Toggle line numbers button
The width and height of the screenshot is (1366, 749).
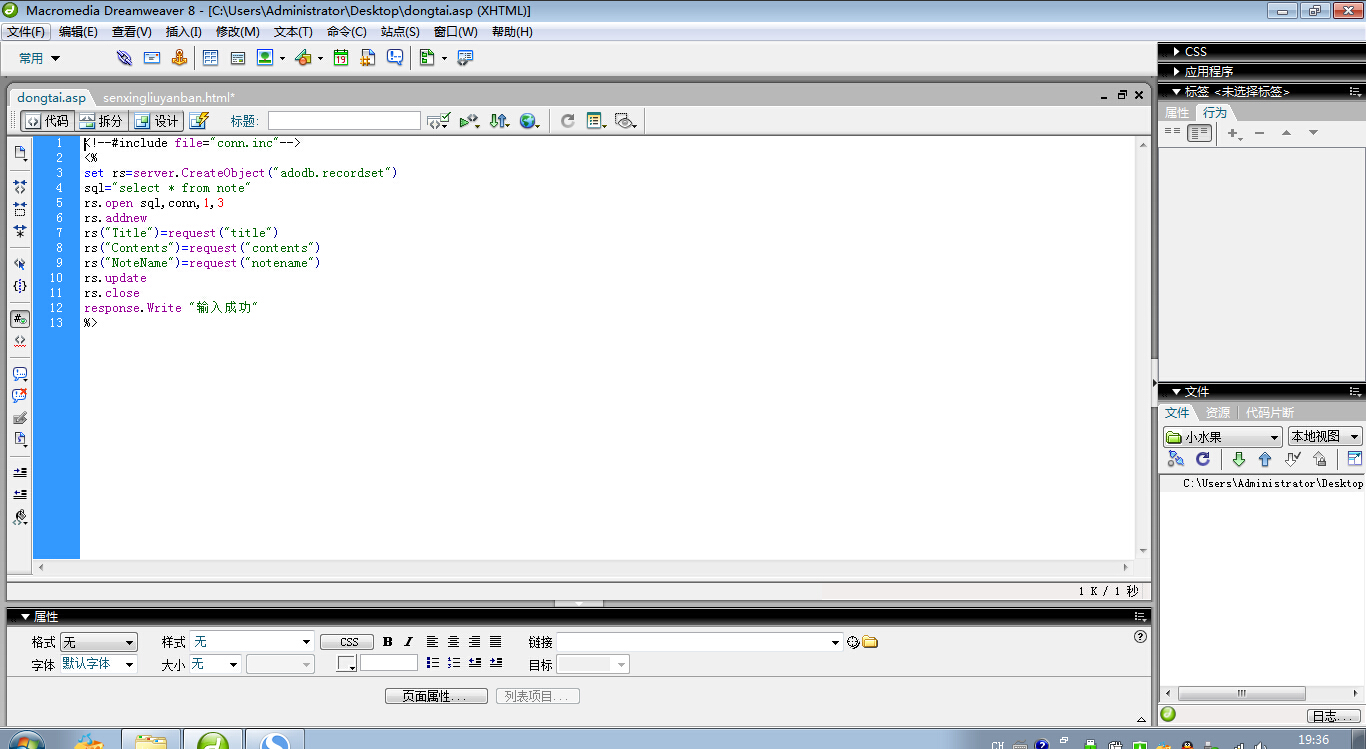(x=20, y=319)
